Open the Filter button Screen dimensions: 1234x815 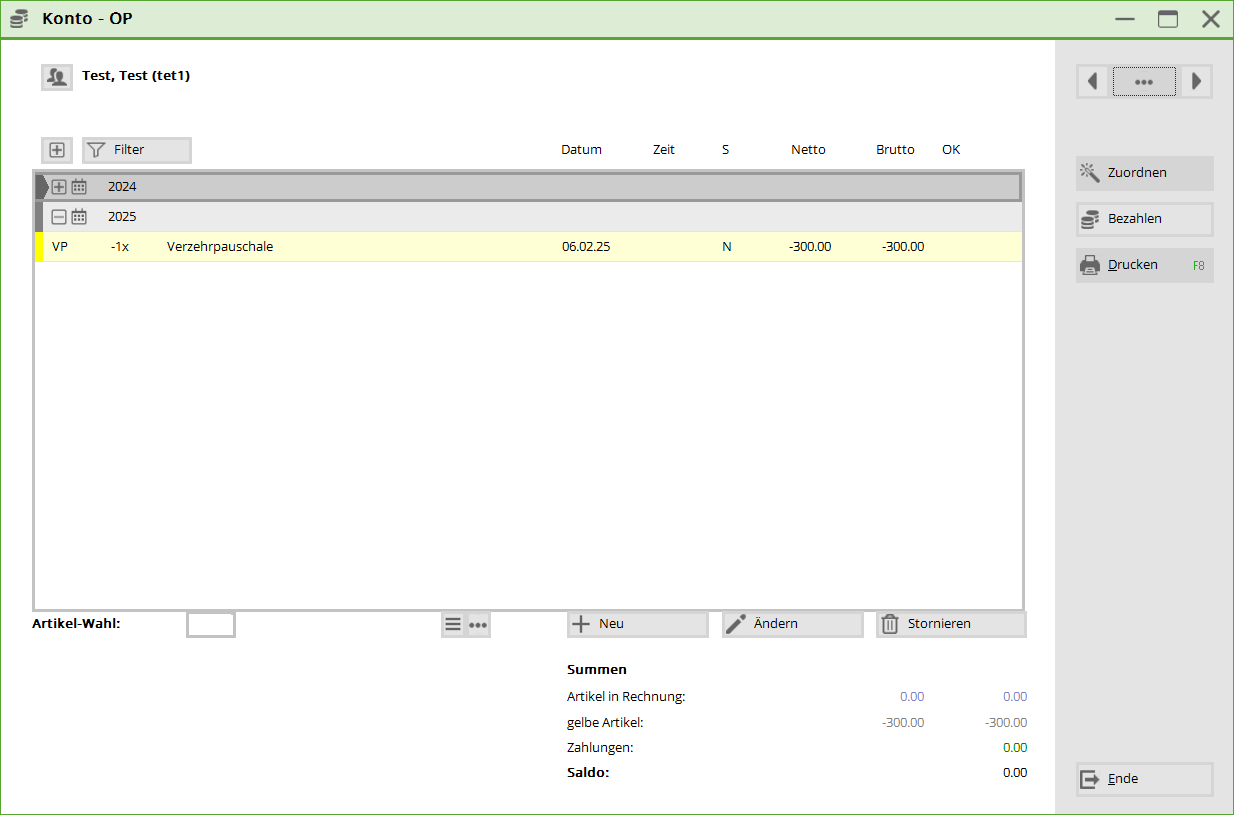pos(136,150)
